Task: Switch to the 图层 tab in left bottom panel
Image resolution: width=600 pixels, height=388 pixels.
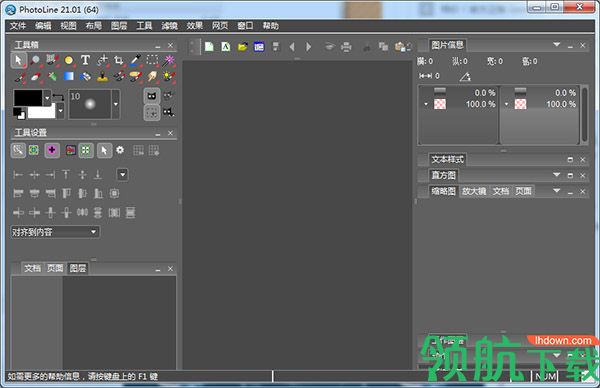Action: pos(78,268)
